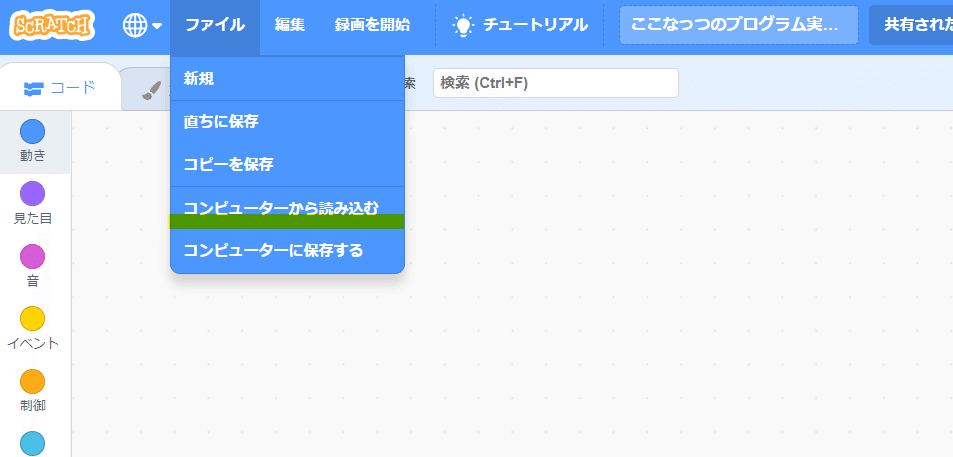Viewport: 953px width, 457px height.
Task: Select the magenta 音 block category
Action: click(x=32, y=266)
